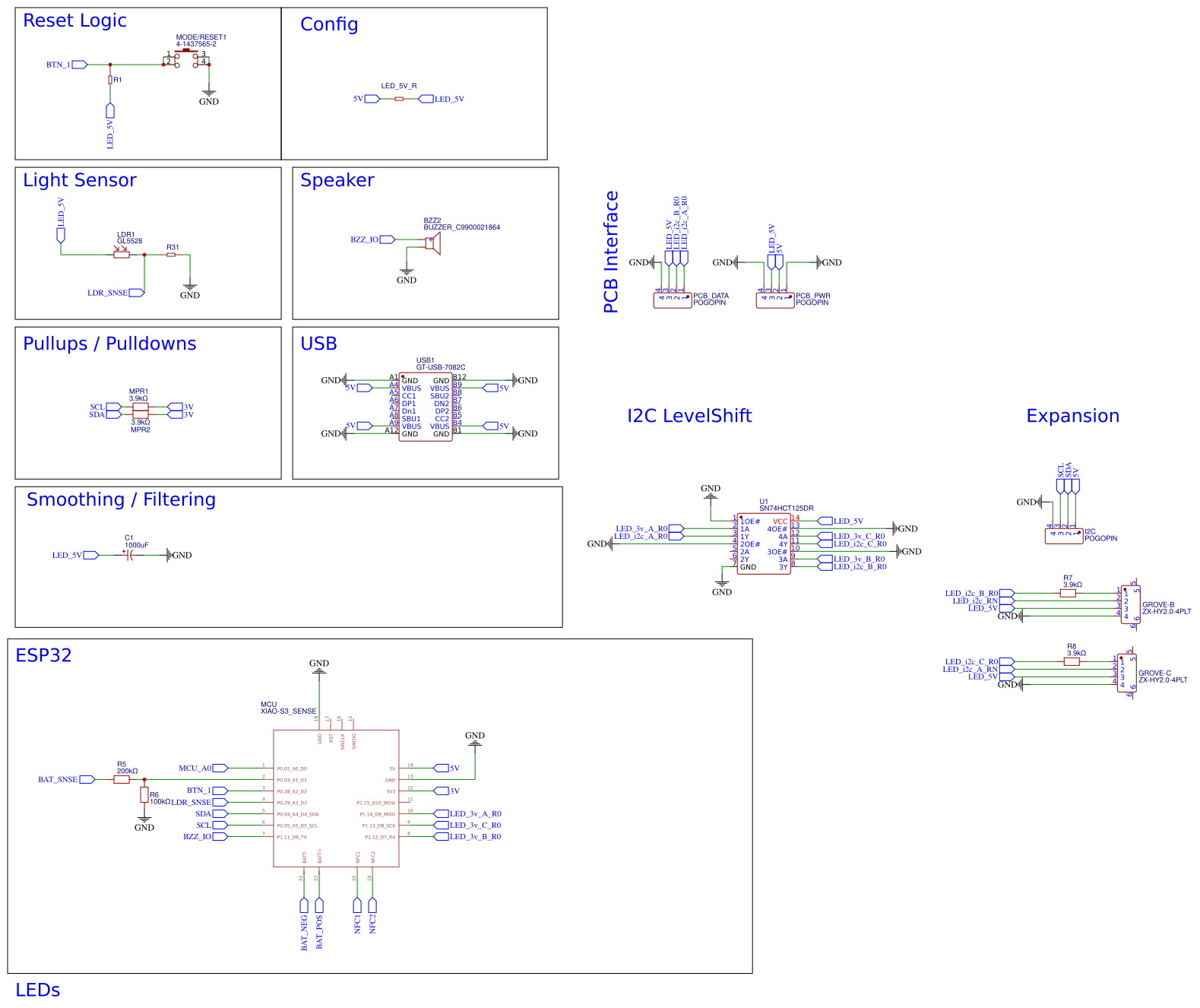Select the PCB_DATA pogopin connector
Viewport: 1200px width, 1008px height.
[x=673, y=300]
